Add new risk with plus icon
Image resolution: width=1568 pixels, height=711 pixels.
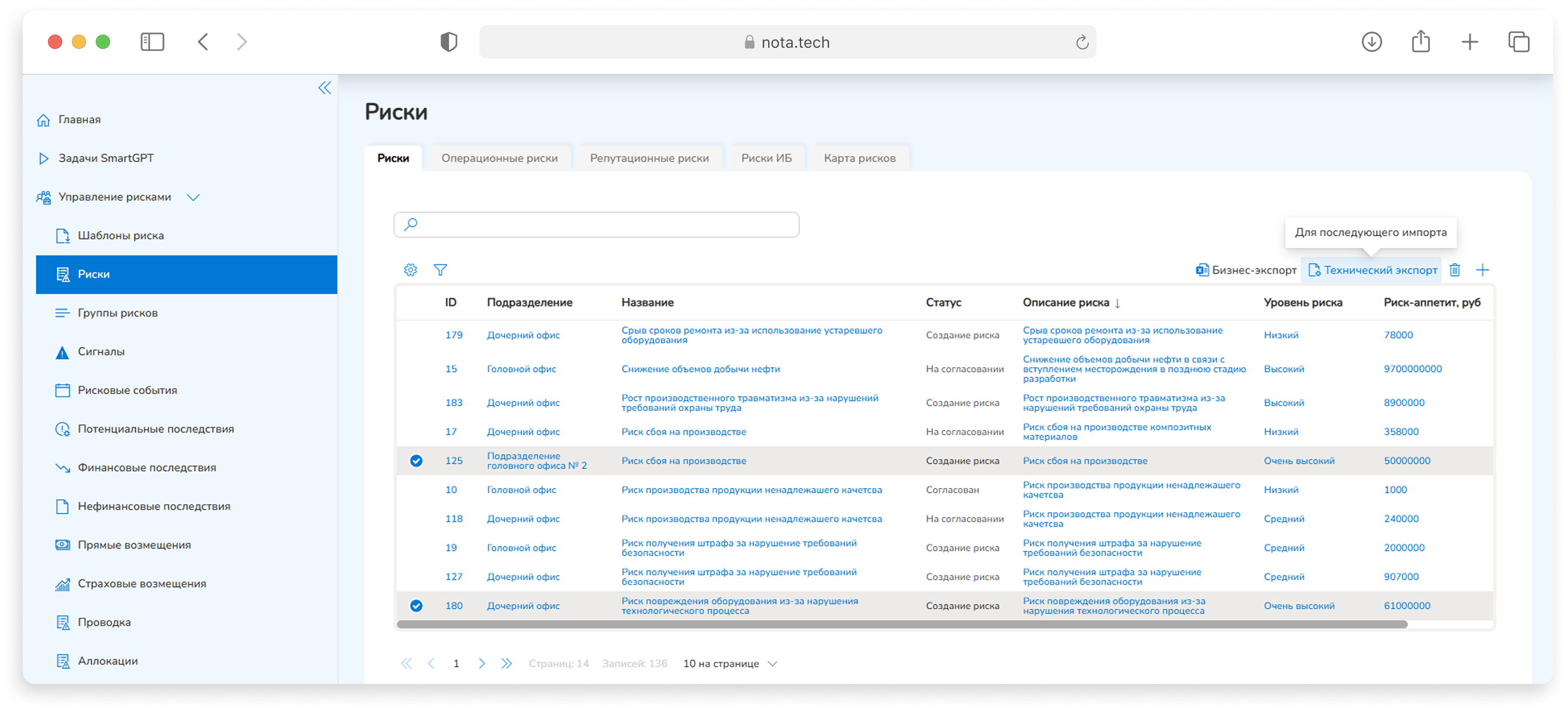(1483, 270)
